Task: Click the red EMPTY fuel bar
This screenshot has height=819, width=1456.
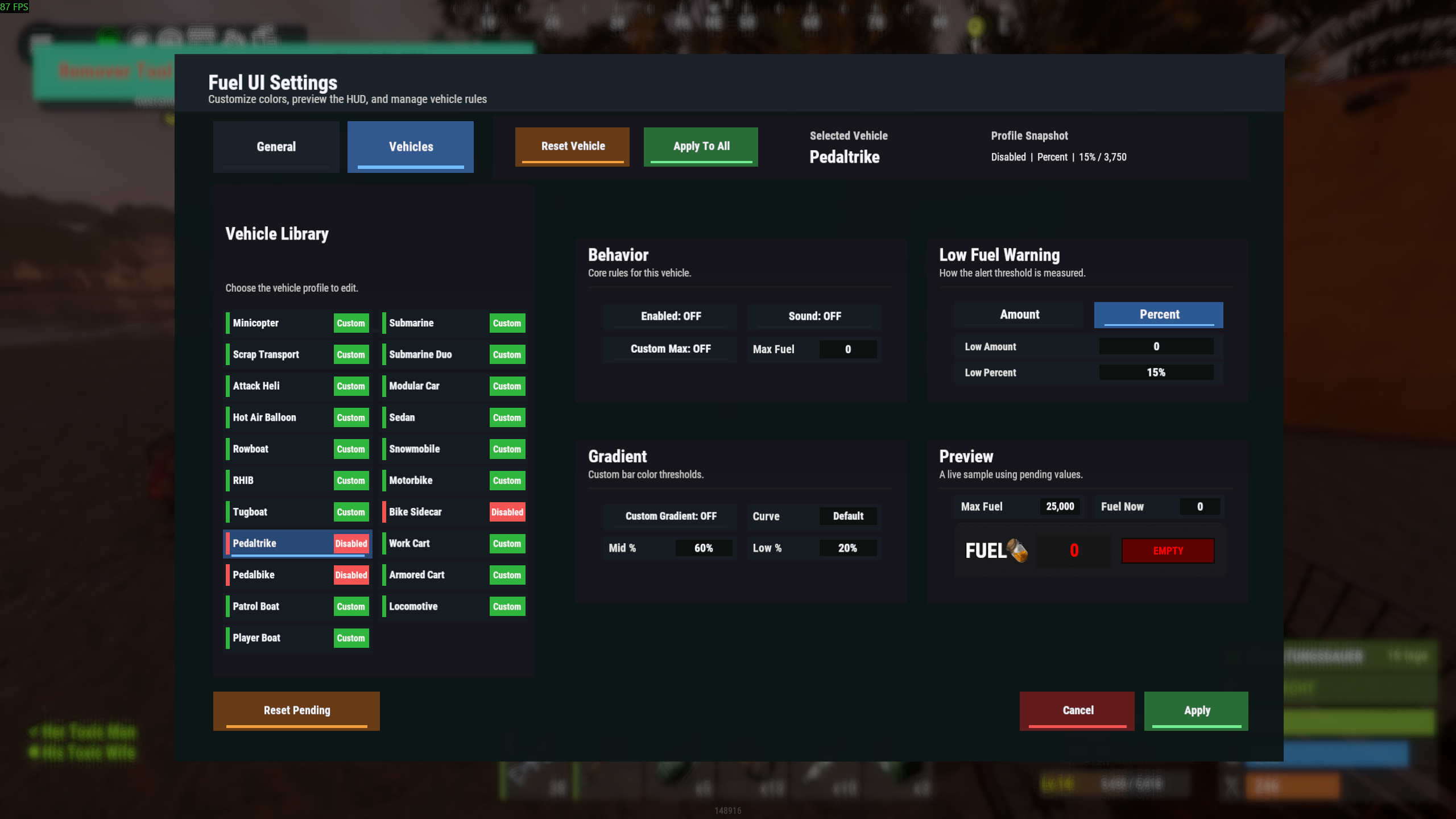Action: click(1168, 551)
